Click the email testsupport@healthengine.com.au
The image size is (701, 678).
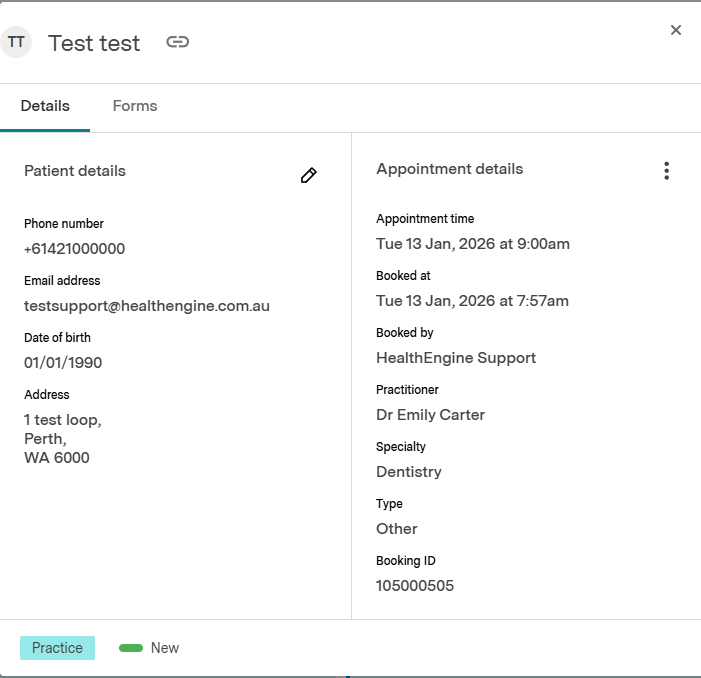tap(147, 306)
